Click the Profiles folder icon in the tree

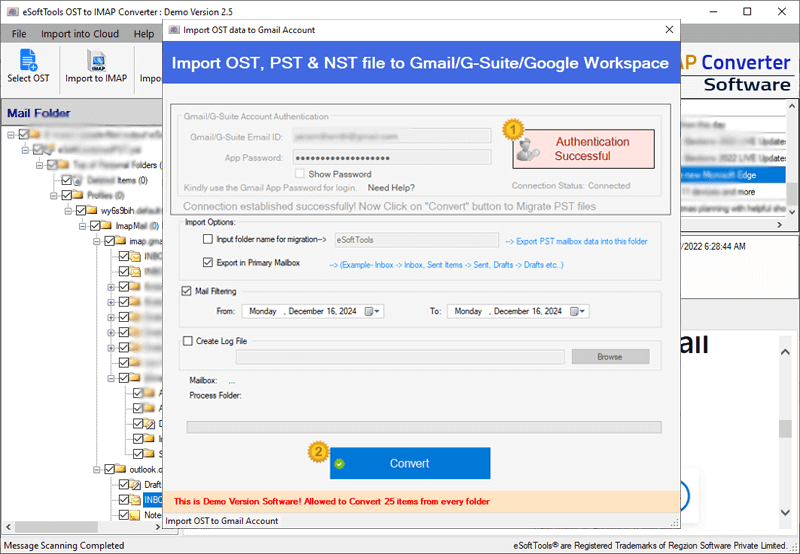[x=78, y=195]
